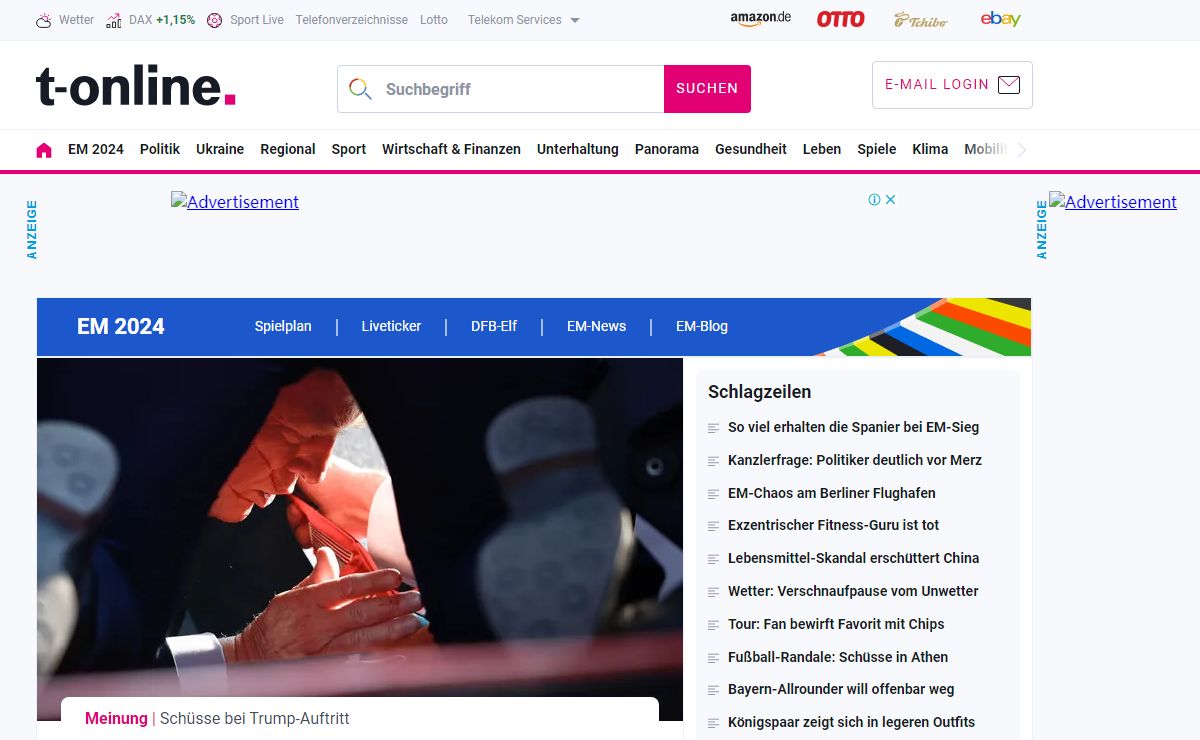Open the Tchibo logo link
This screenshot has width=1200, height=740.
pos(920,19)
